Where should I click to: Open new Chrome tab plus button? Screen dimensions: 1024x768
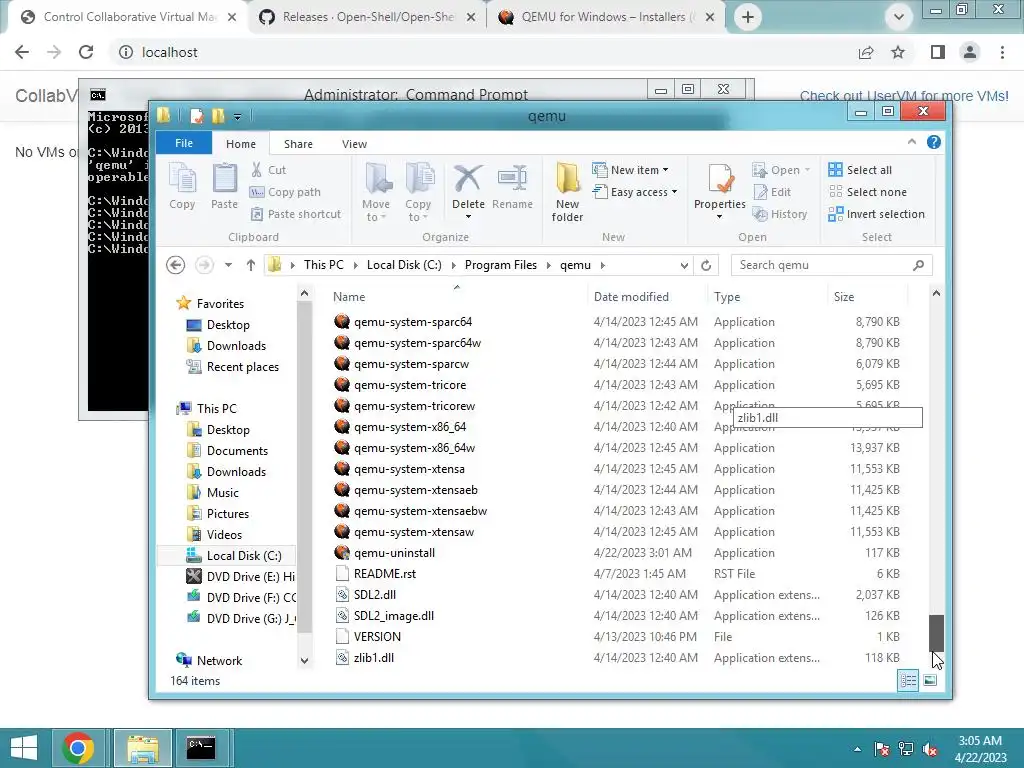[748, 17]
